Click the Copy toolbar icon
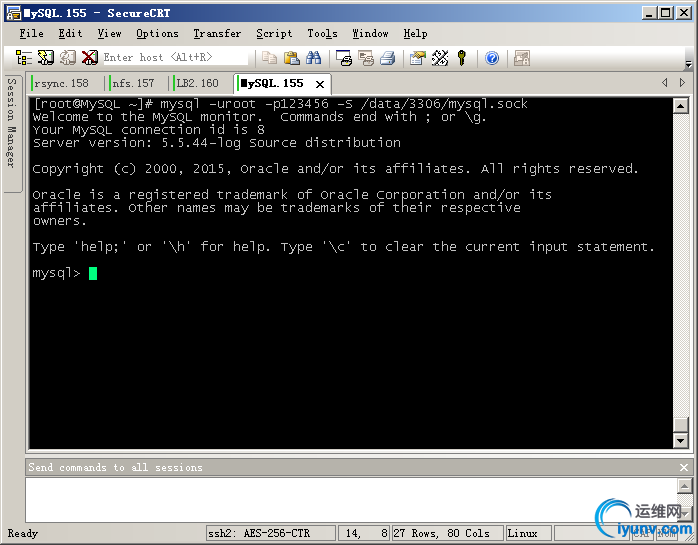The image size is (698, 545). (269, 58)
